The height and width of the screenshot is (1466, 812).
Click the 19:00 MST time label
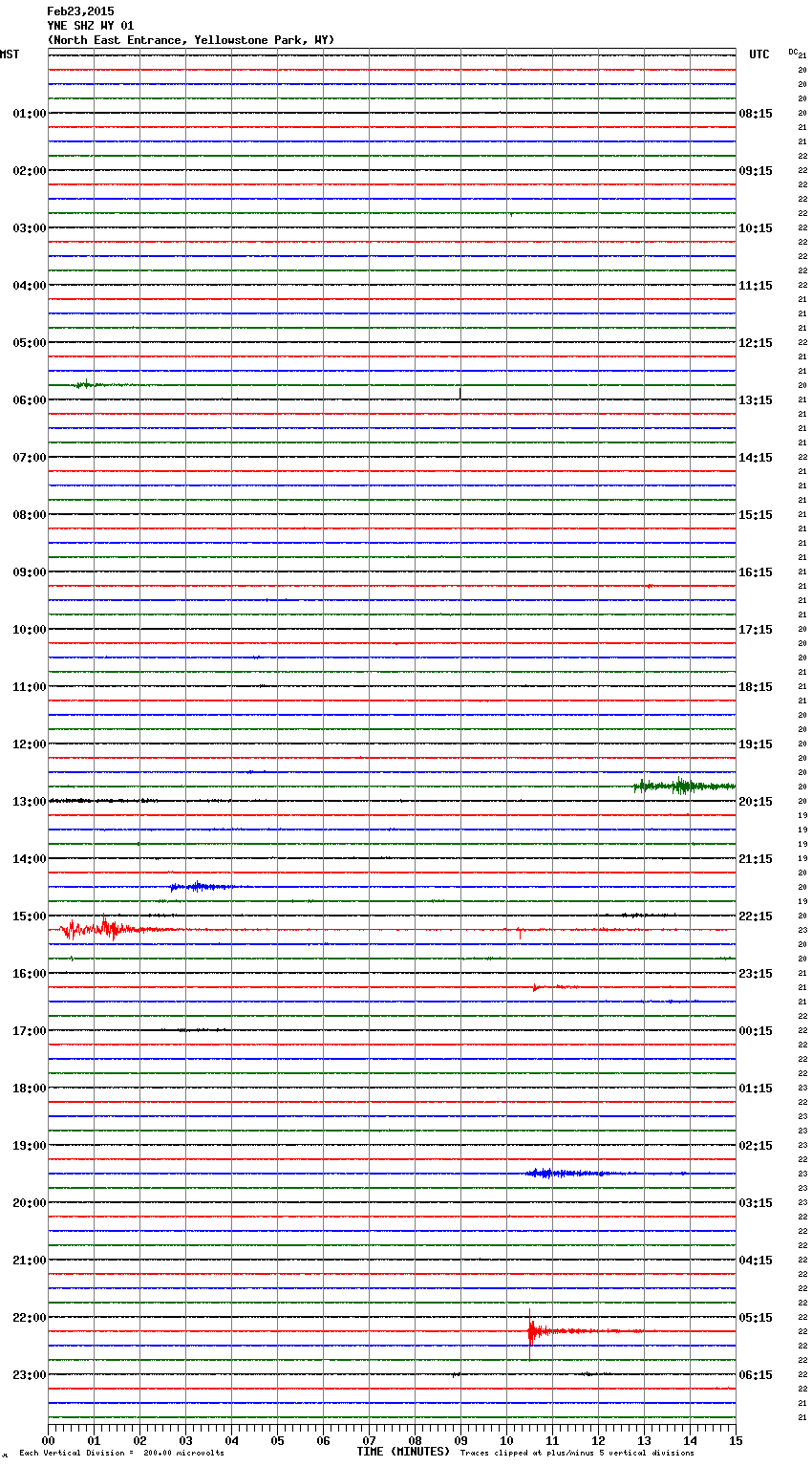click(x=30, y=1146)
